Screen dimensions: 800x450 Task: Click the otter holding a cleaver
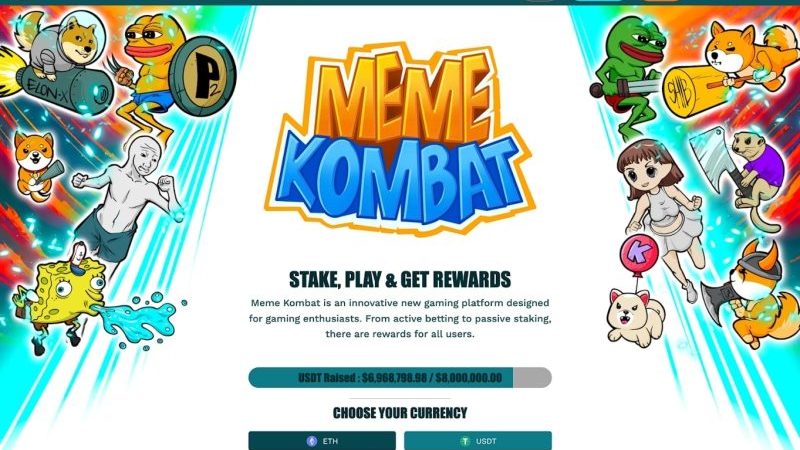click(x=740, y=173)
